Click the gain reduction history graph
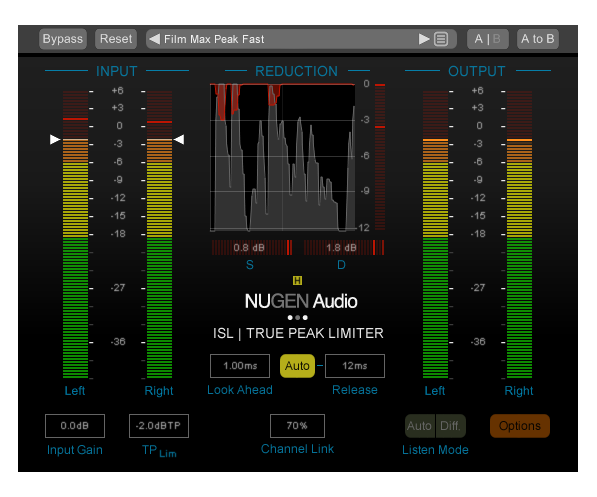This screenshot has height=497, width=597. coord(283,157)
